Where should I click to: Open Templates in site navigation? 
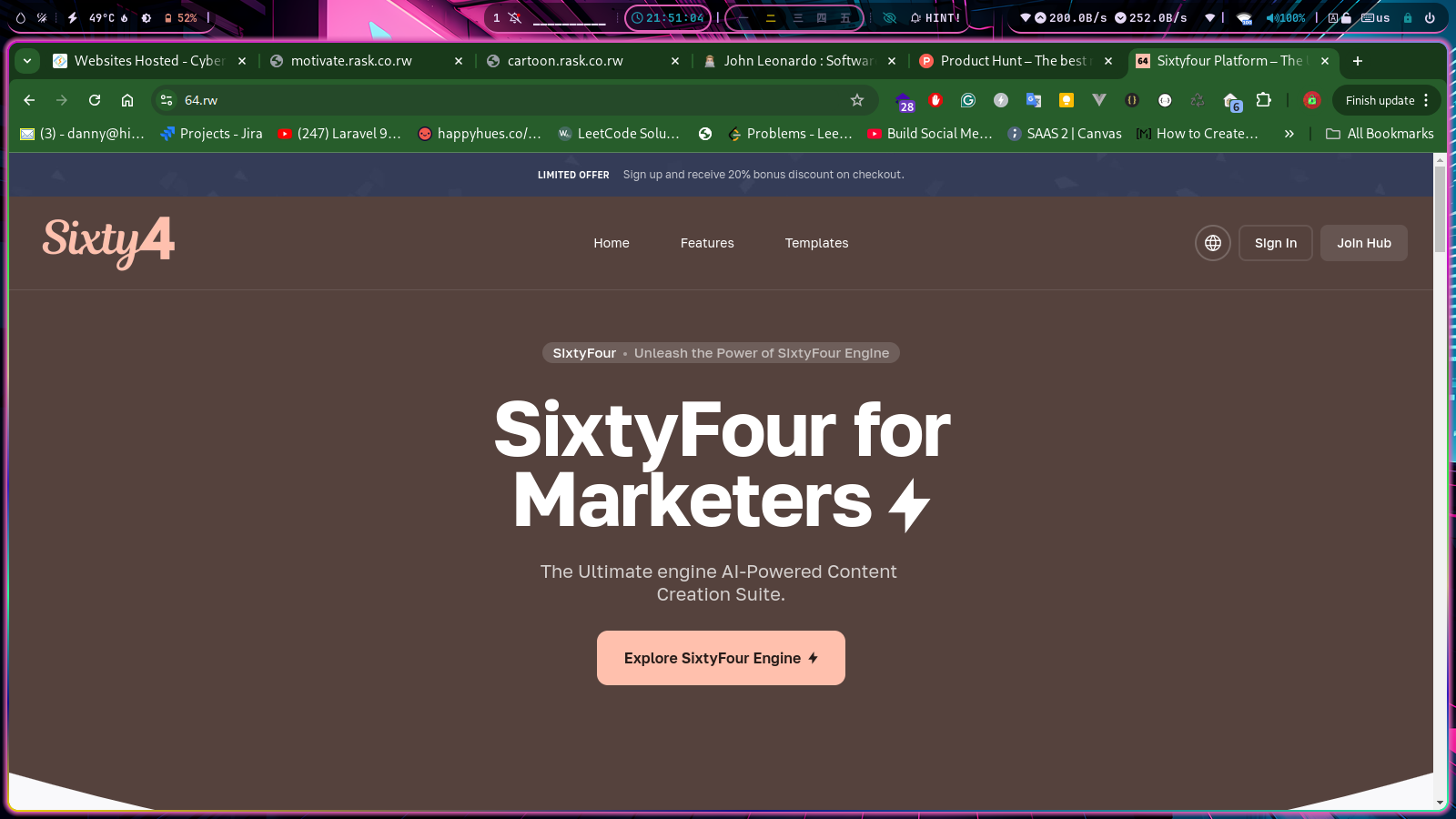pyautogui.click(x=816, y=243)
